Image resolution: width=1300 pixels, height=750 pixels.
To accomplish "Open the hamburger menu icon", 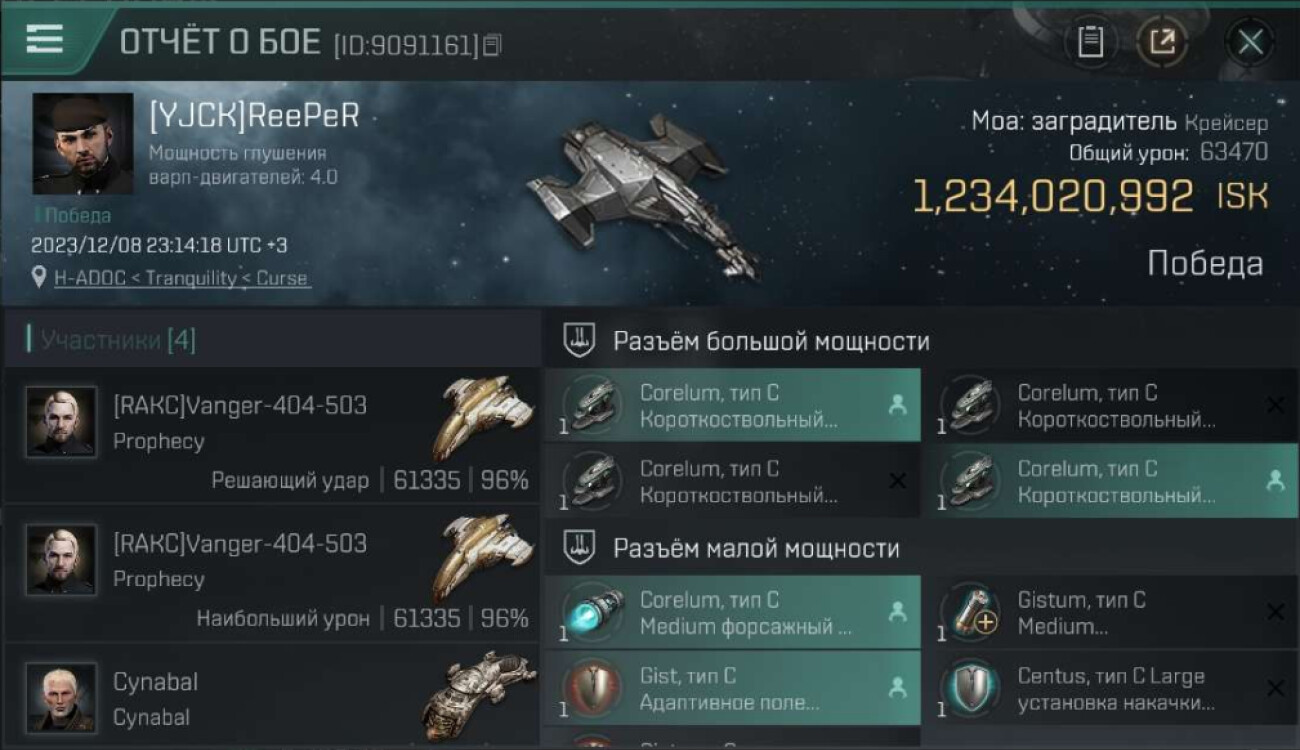I will (x=45, y=40).
